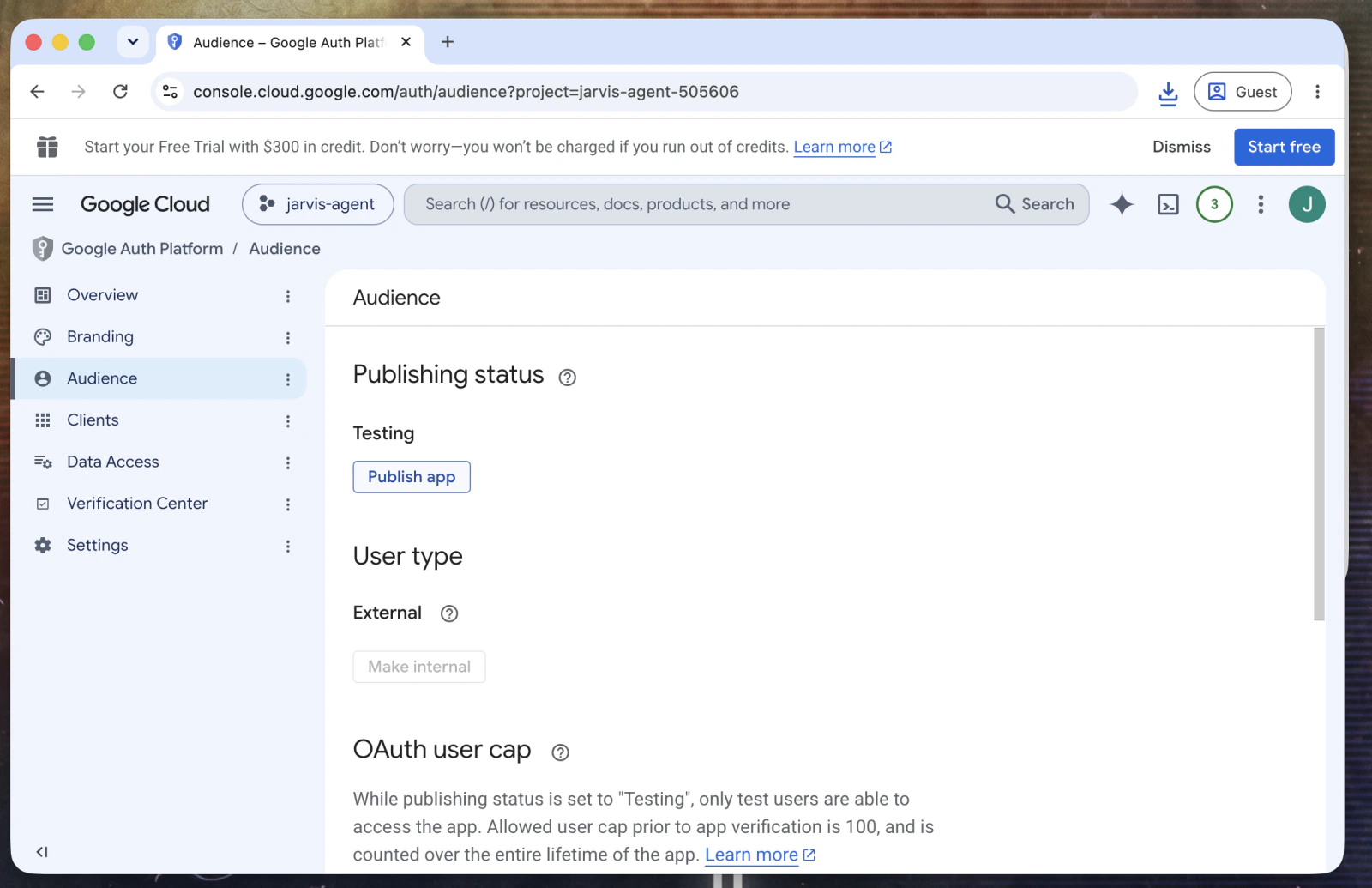Screen dimensions: 1372x888
Task: Expand Chrome tab search dropdown arrow
Action: tap(133, 42)
